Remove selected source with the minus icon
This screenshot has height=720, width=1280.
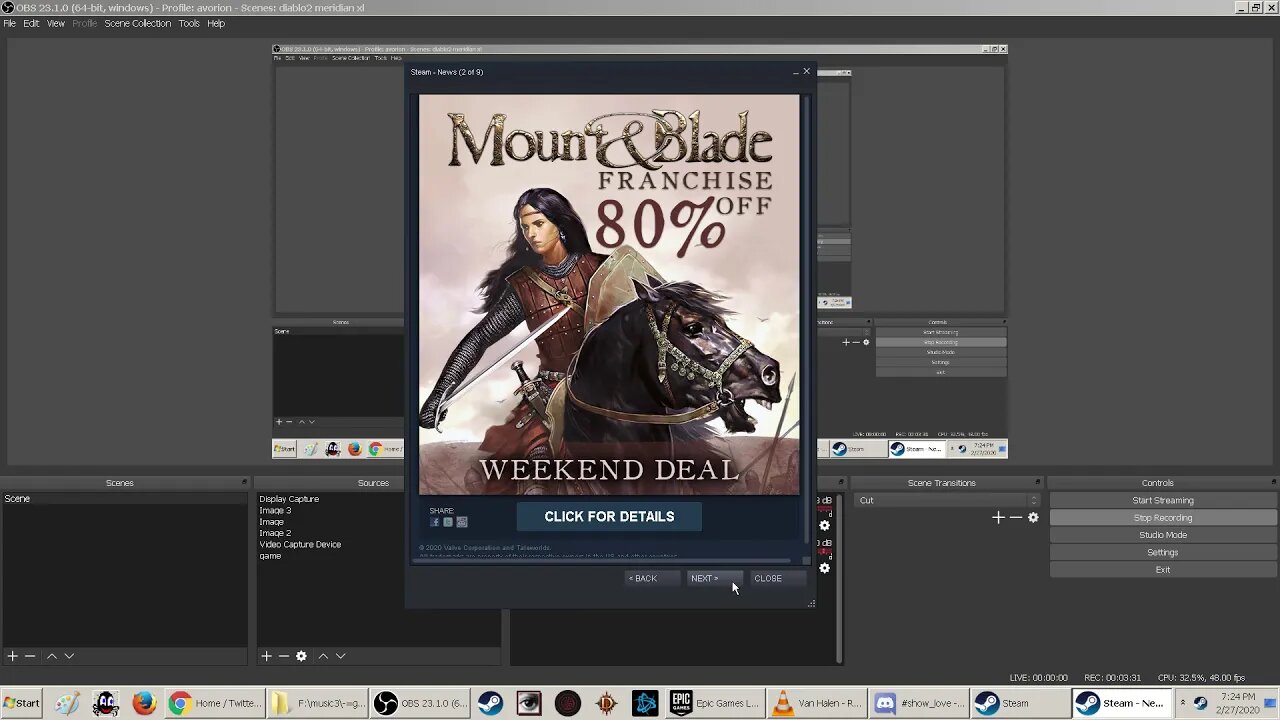coord(284,656)
